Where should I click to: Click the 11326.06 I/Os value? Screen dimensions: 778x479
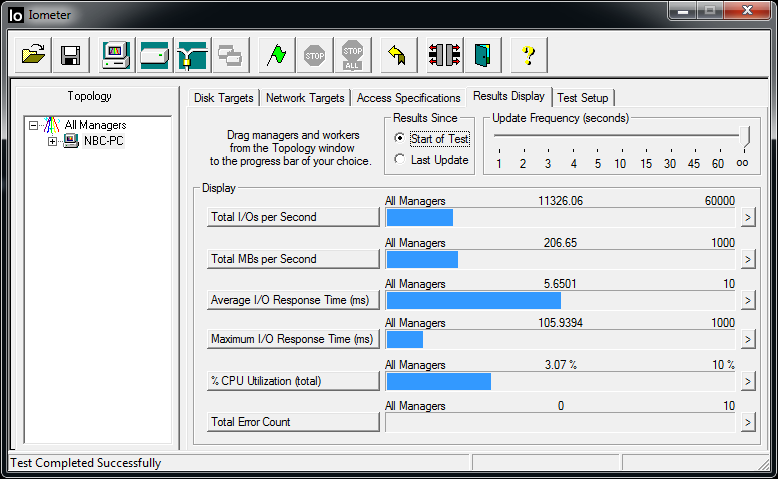[561, 201]
